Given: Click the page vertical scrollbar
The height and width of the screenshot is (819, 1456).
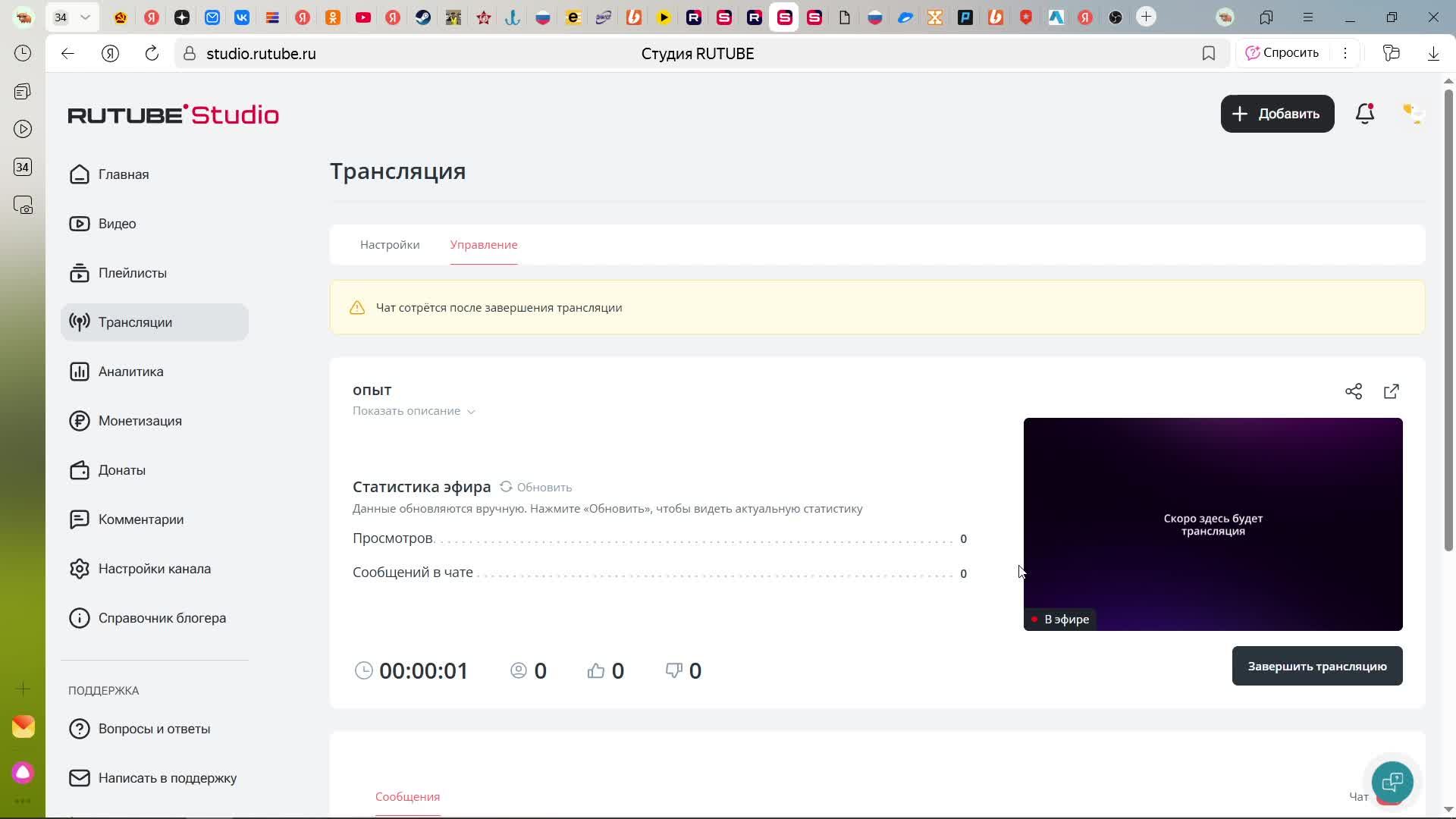Looking at the screenshot, I should point(1448,318).
